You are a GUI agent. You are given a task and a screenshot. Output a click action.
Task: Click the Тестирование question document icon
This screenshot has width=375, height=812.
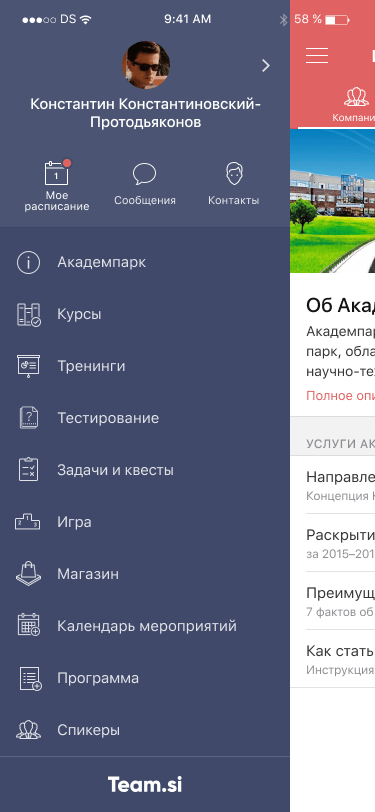pyautogui.click(x=28, y=418)
